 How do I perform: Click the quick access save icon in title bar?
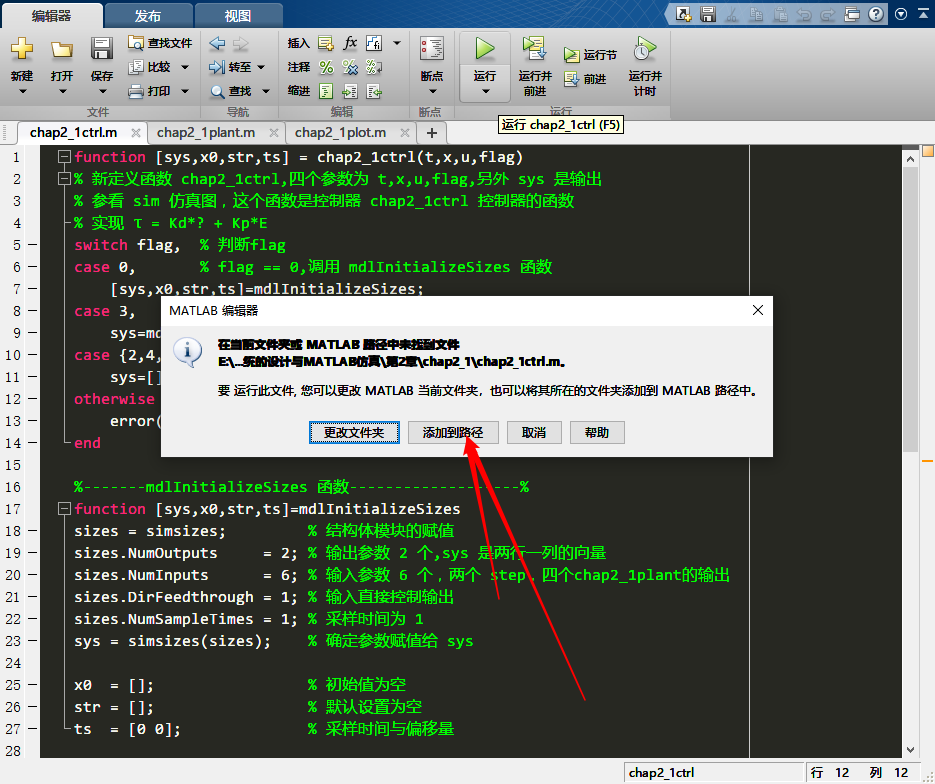[708, 14]
